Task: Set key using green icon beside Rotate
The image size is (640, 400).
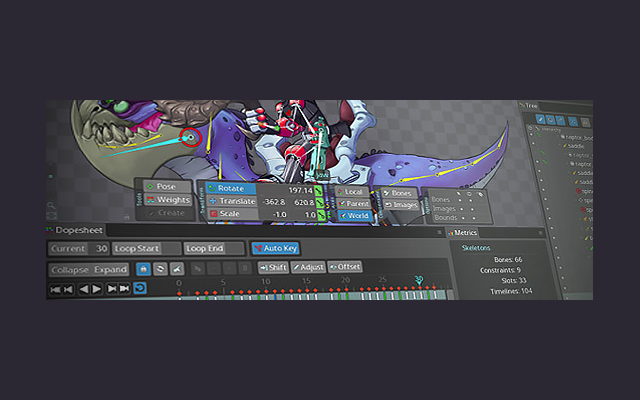Action: pos(319,190)
